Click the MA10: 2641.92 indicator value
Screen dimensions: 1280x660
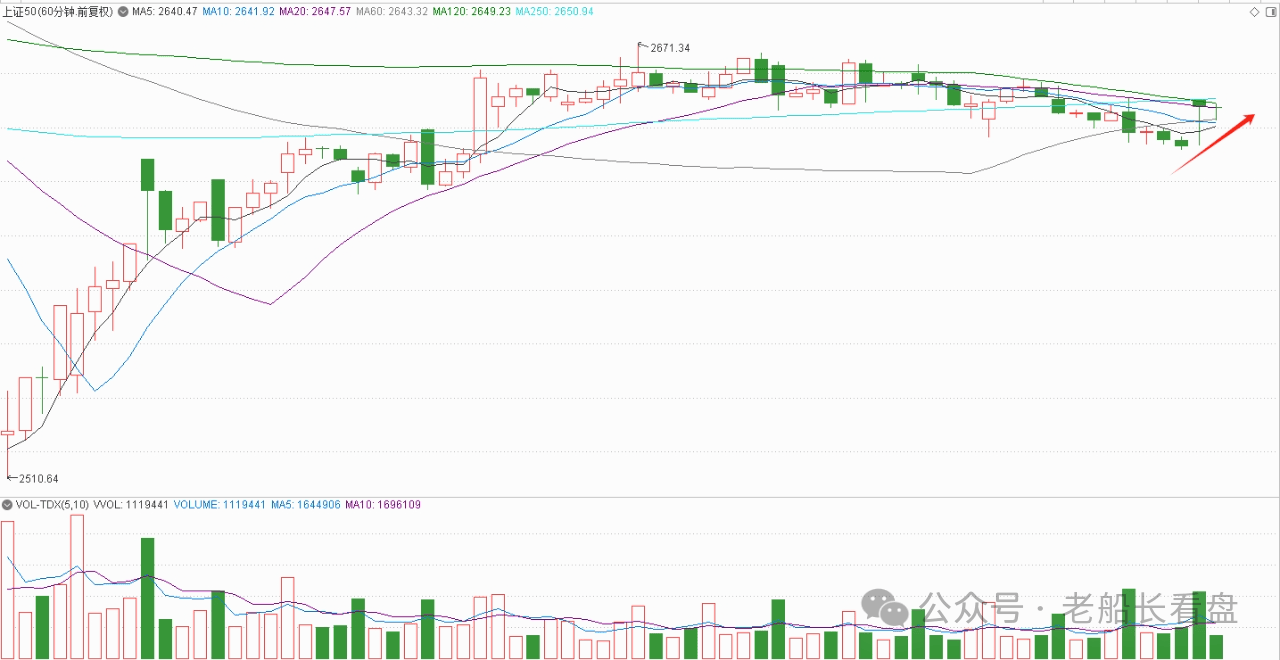point(237,12)
